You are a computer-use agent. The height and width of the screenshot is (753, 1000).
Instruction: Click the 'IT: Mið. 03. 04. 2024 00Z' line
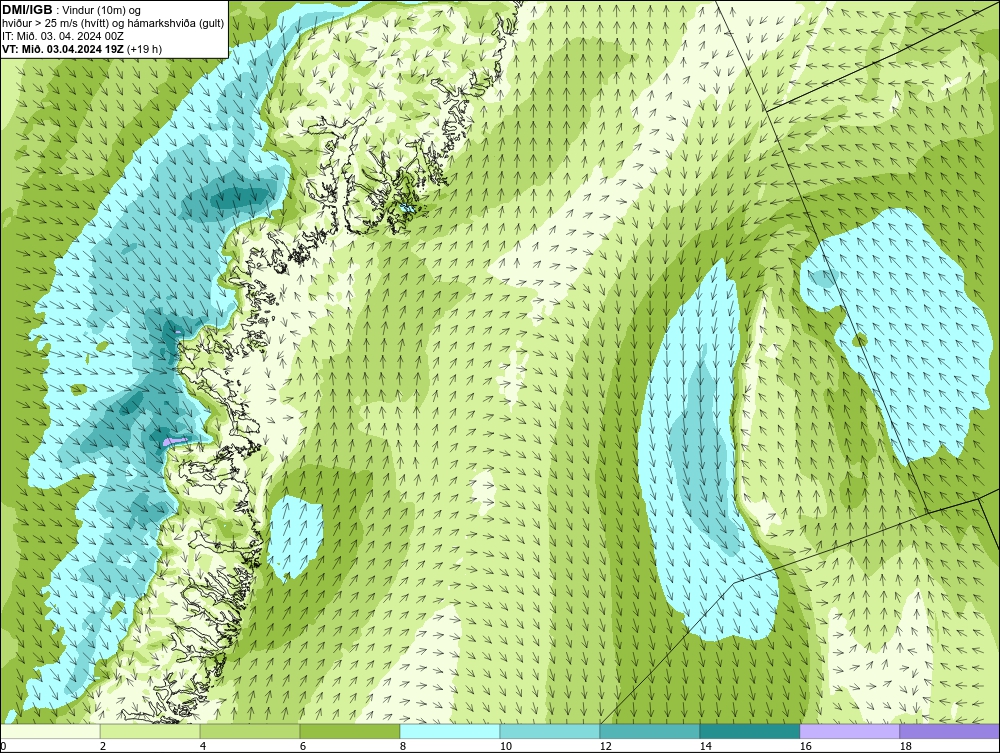coord(63,36)
